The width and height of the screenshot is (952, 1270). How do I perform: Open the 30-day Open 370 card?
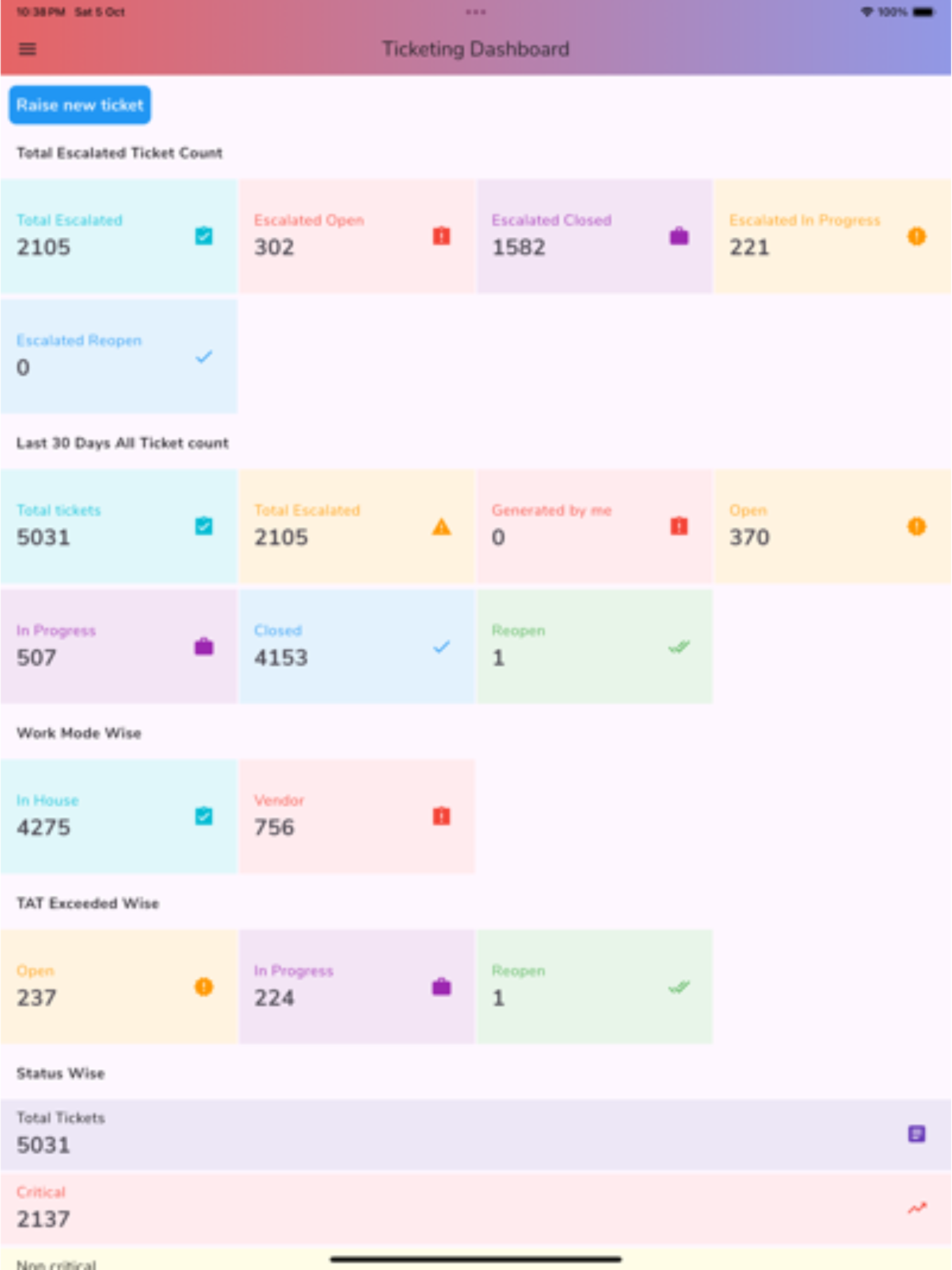pyautogui.click(x=833, y=526)
